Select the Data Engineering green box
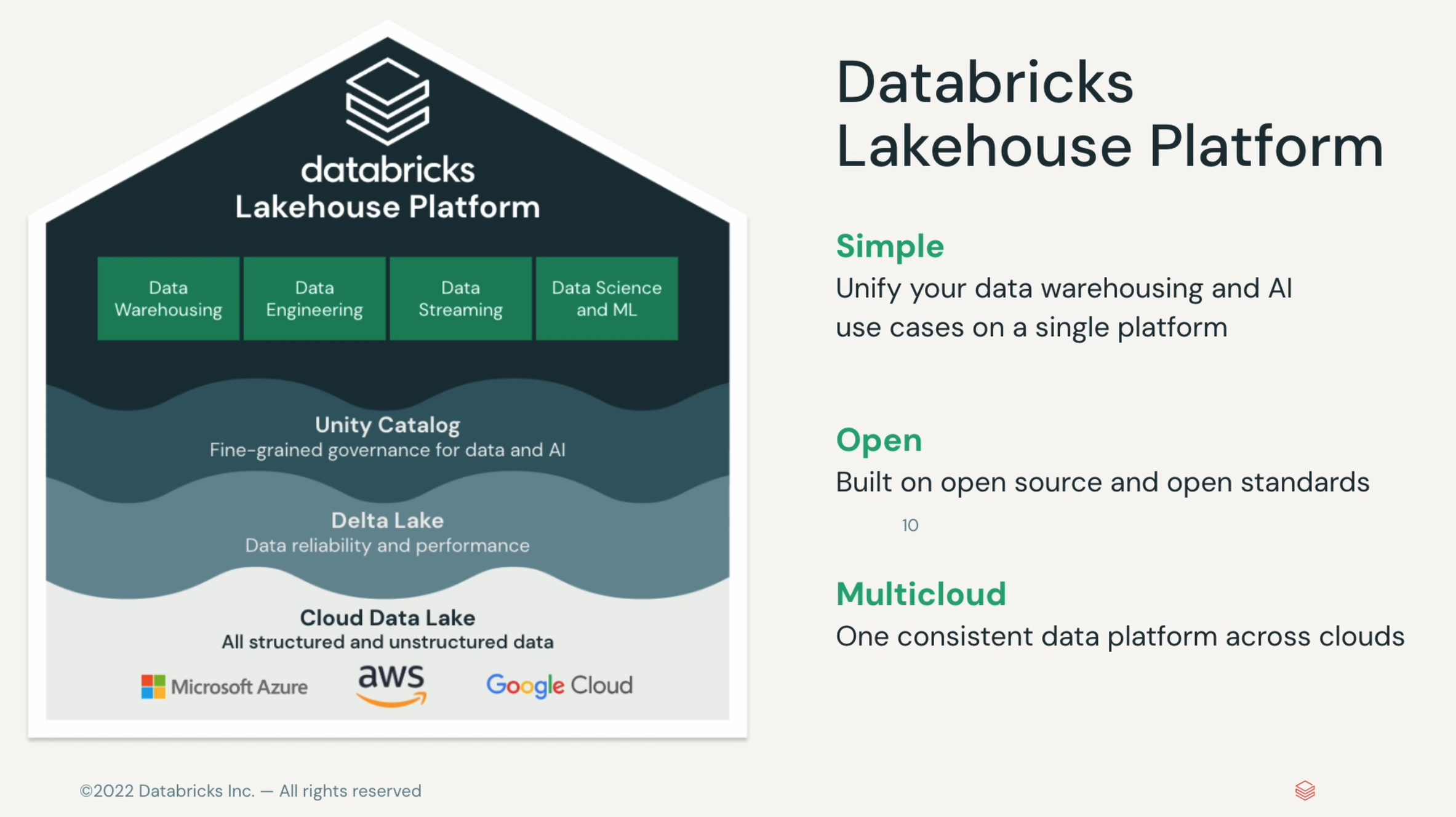The height and width of the screenshot is (817, 1456). tap(314, 299)
